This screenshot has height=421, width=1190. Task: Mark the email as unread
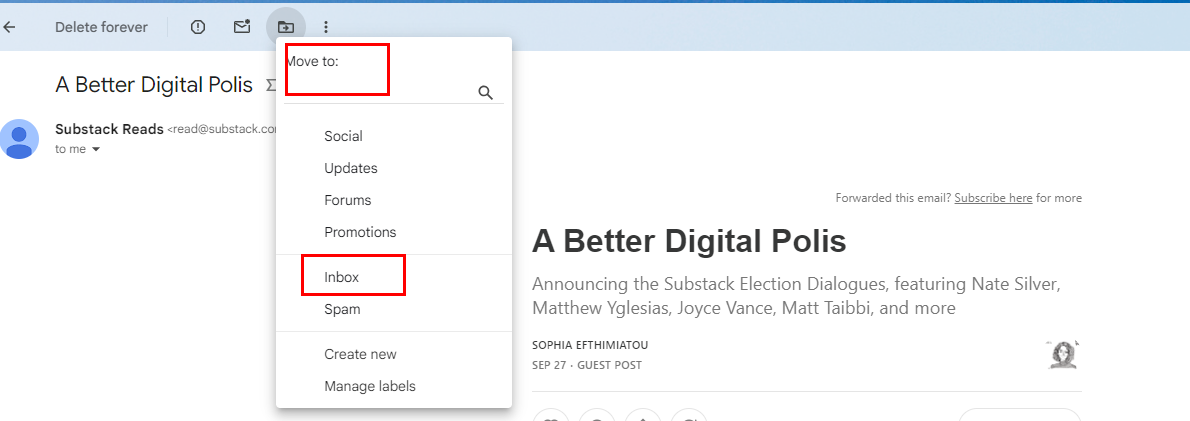(242, 27)
